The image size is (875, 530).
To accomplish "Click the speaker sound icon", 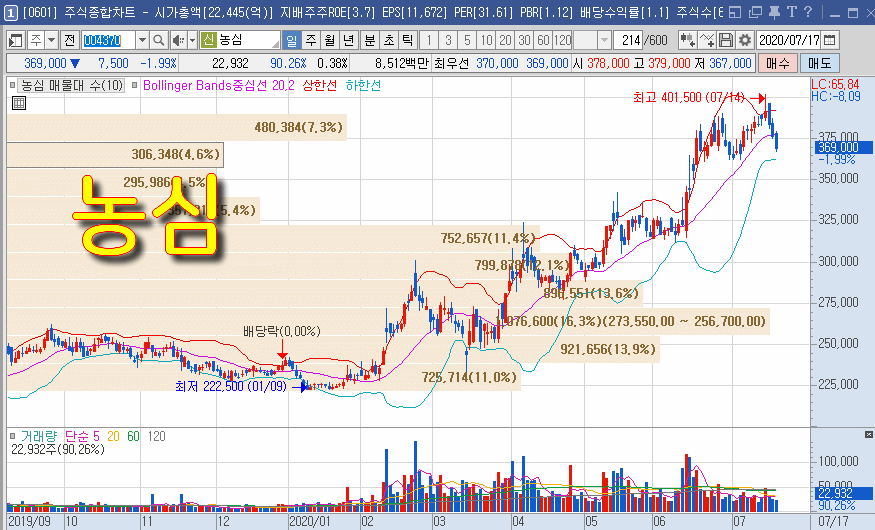I will [x=178, y=40].
